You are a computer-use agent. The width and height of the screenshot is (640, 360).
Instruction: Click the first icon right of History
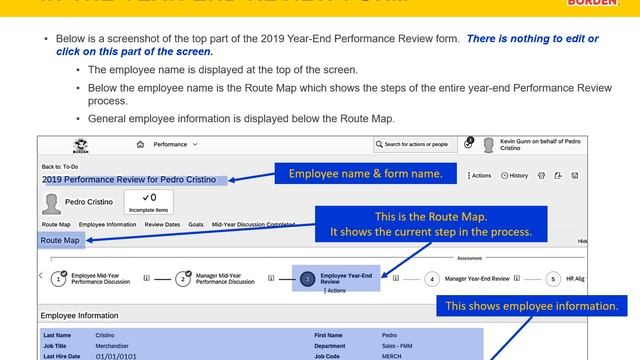pyautogui.click(x=541, y=176)
